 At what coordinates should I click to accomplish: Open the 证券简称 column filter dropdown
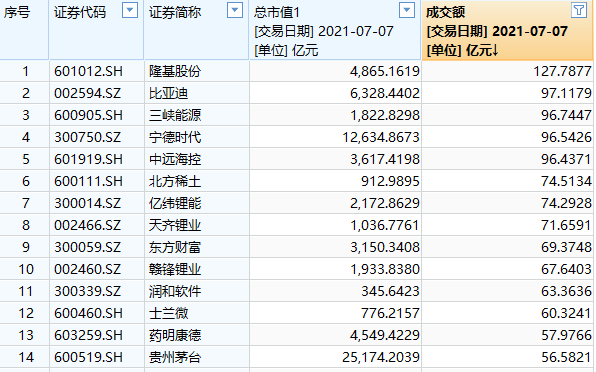point(235,10)
